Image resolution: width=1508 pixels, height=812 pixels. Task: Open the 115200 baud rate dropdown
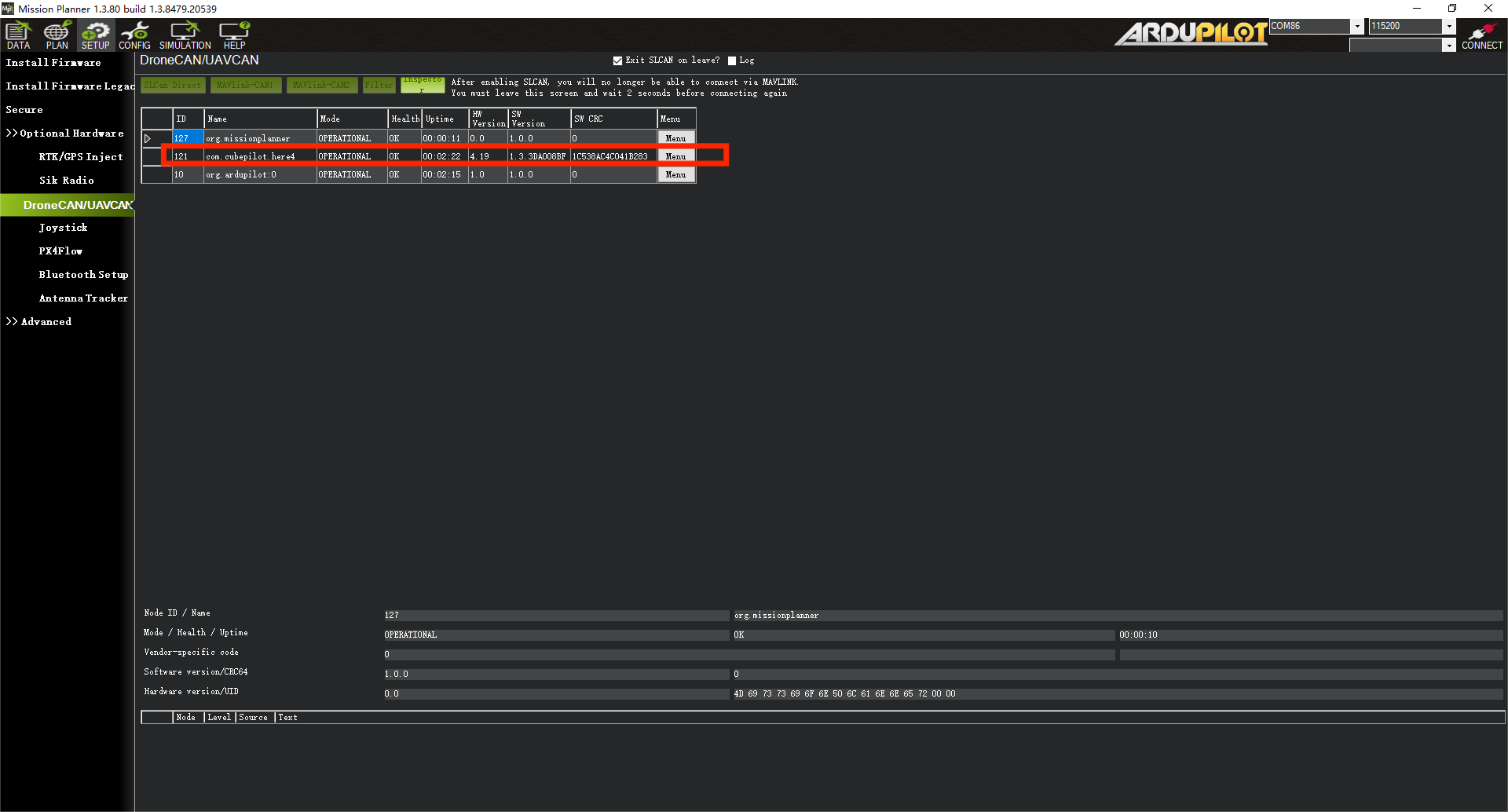pos(1449,26)
